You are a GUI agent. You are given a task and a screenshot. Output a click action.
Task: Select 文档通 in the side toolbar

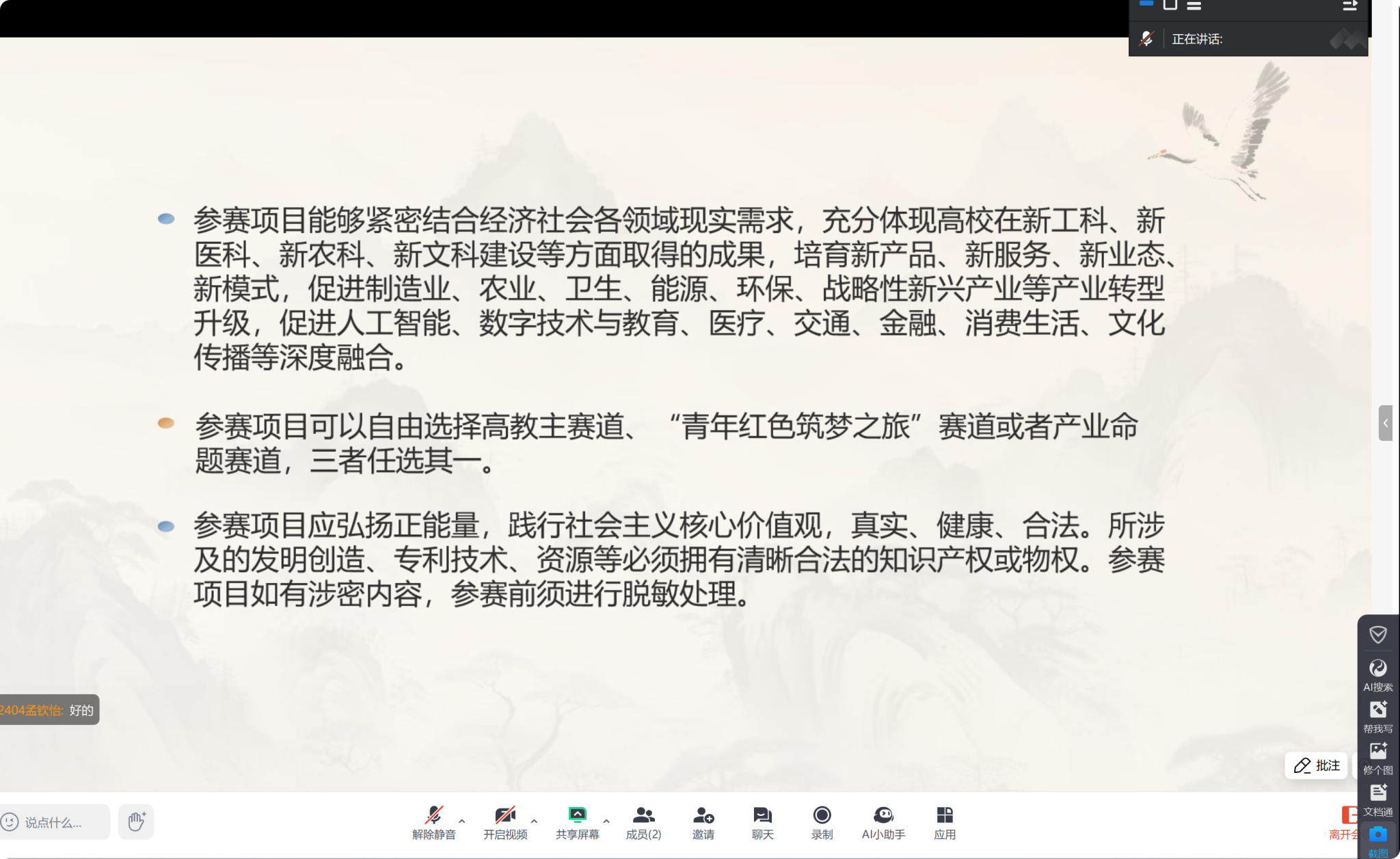1377,800
